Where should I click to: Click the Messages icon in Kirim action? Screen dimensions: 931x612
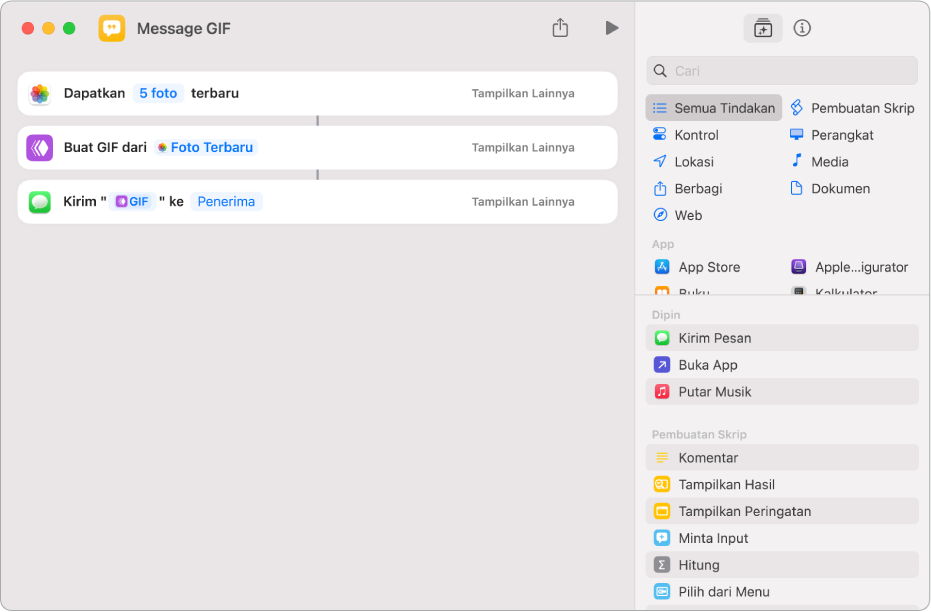tap(40, 202)
